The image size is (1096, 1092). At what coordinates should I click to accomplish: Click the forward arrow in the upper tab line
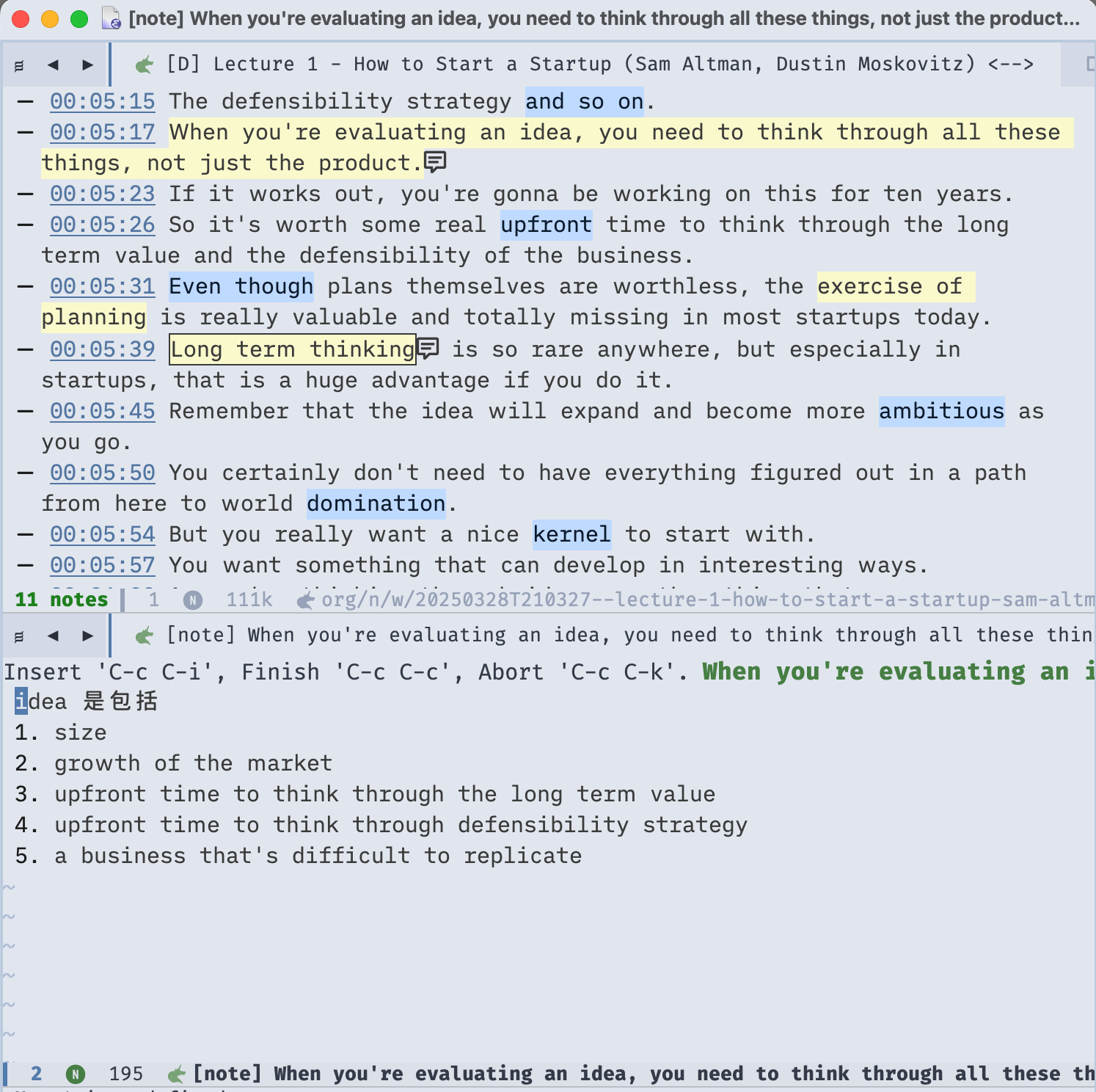(88, 65)
